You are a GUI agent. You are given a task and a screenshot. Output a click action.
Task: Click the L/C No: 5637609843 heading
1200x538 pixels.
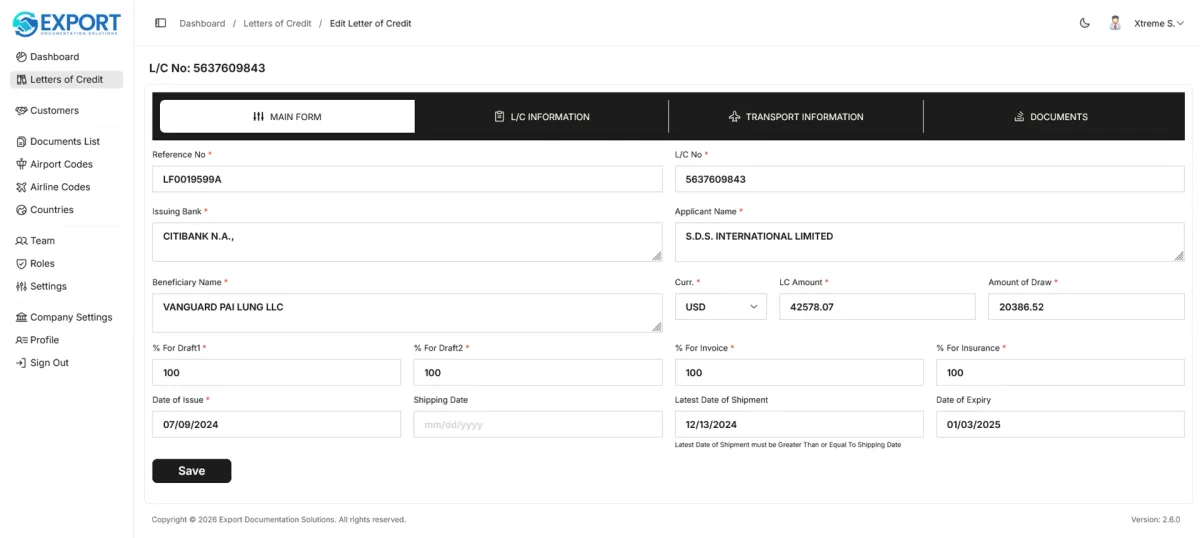207,68
